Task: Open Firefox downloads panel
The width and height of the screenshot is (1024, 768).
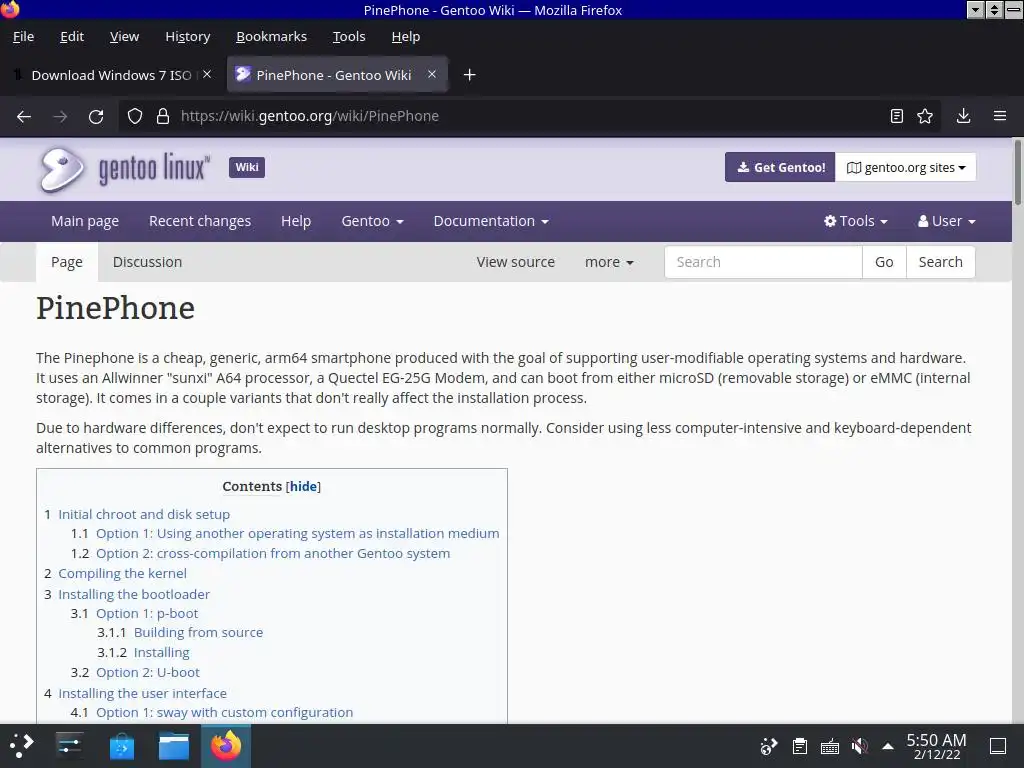Action: [963, 116]
